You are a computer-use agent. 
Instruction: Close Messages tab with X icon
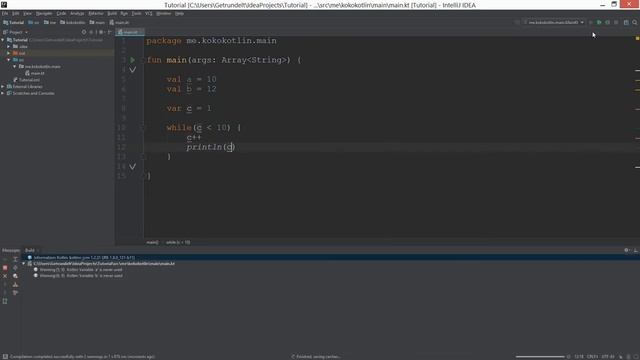point(5,276)
